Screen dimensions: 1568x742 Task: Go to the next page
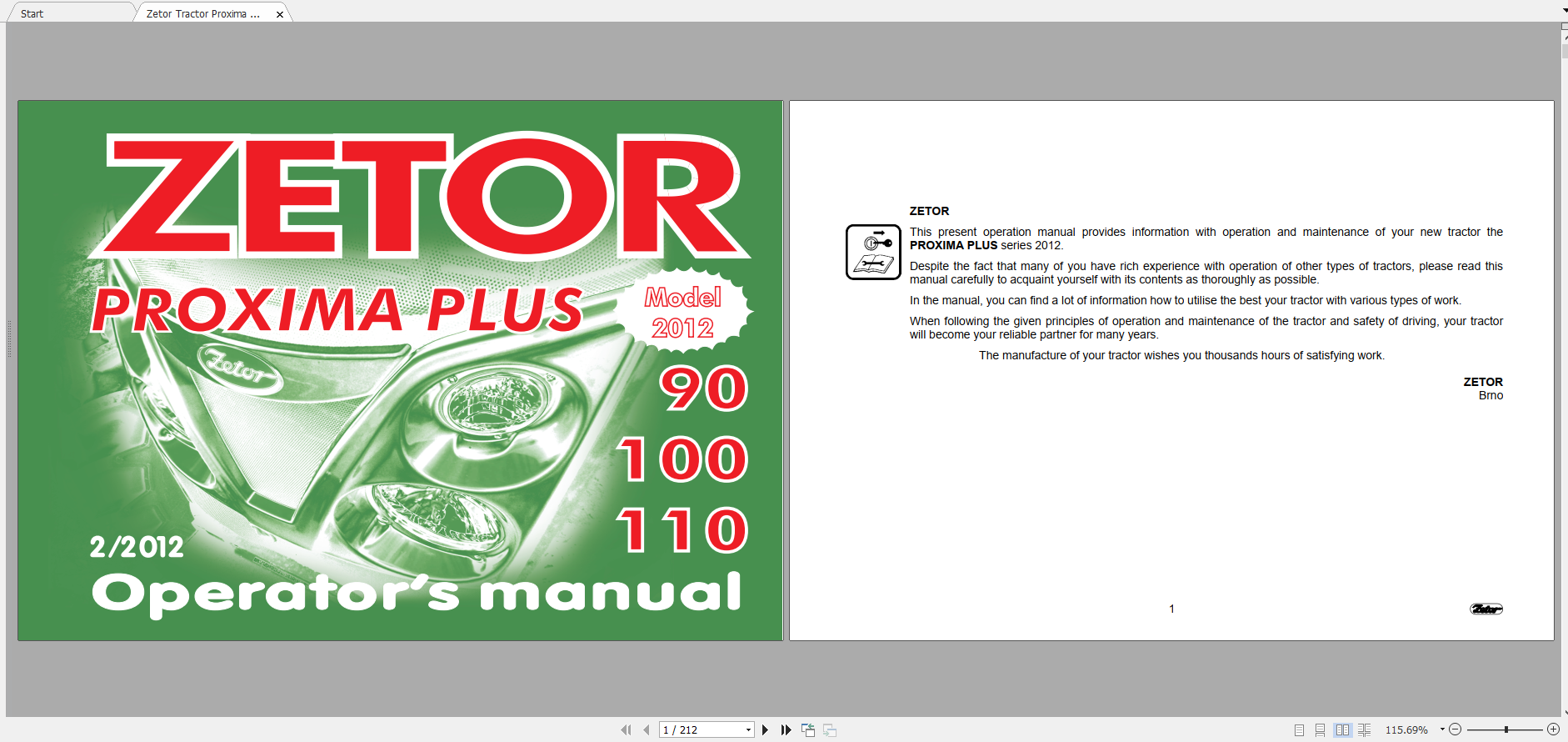[x=765, y=729]
